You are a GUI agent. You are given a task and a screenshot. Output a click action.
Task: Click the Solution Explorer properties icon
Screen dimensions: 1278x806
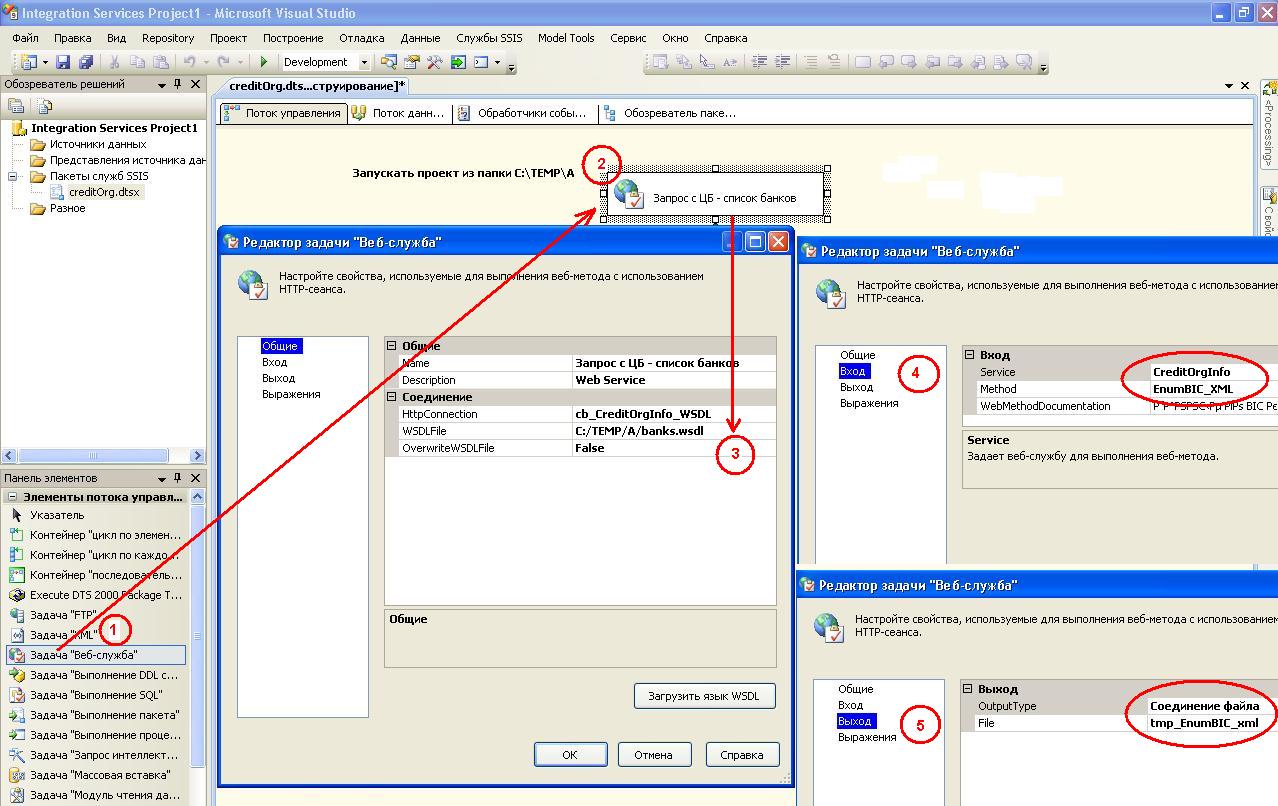coord(16,105)
